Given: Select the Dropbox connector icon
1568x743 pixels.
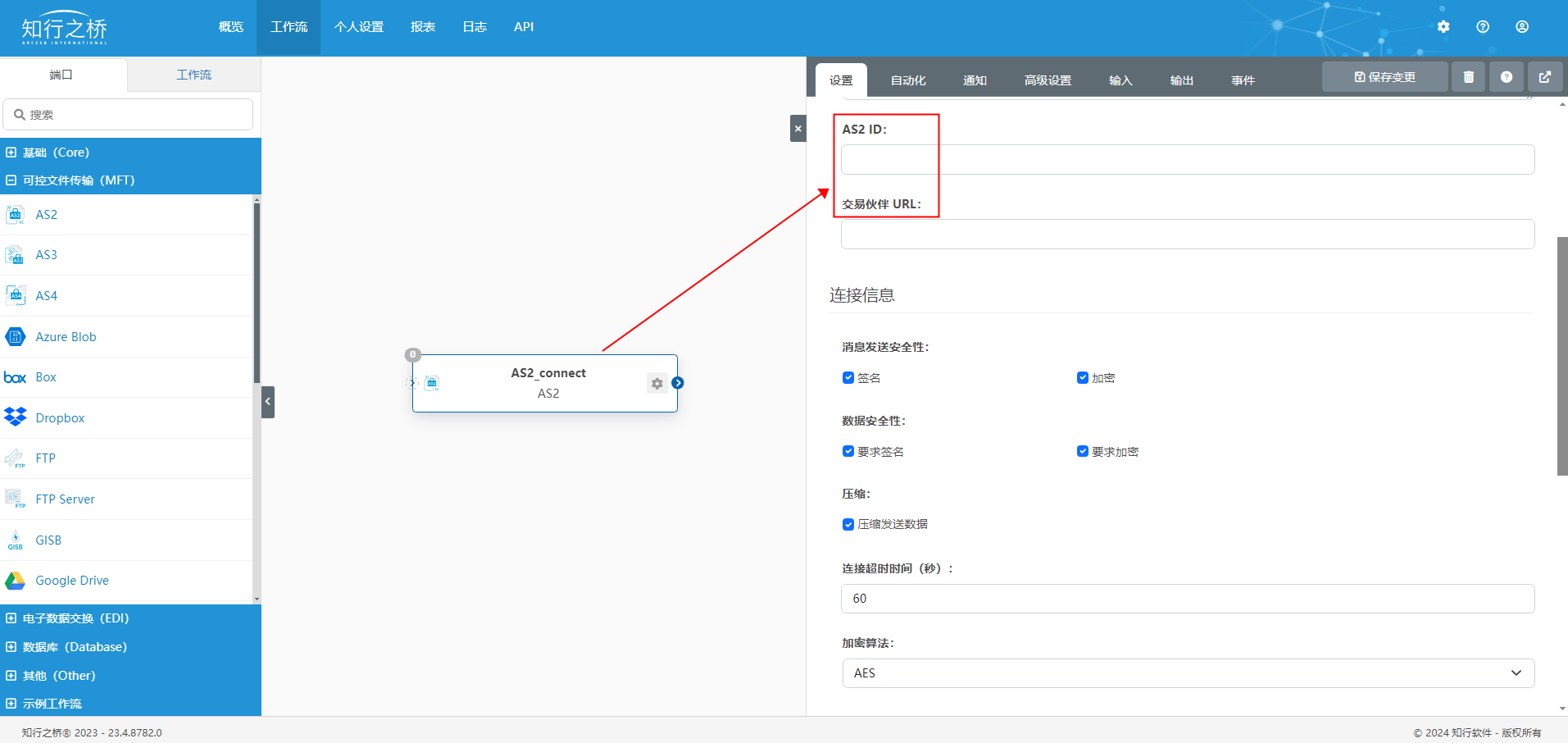Looking at the screenshot, I should pos(15,417).
